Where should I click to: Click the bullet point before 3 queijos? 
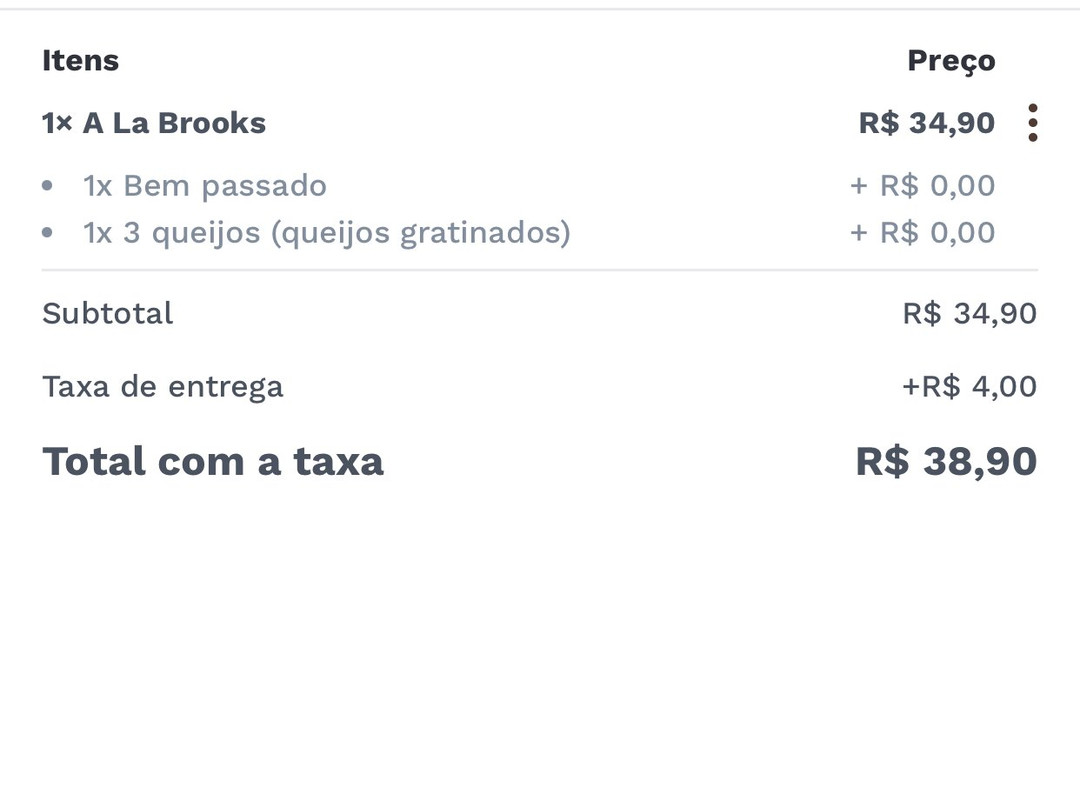tap(47, 233)
